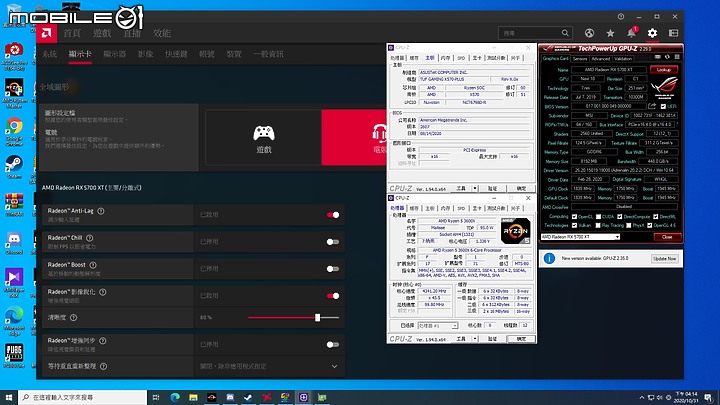Click the Radeon Anti-Lag help icon

coord(101,211)
